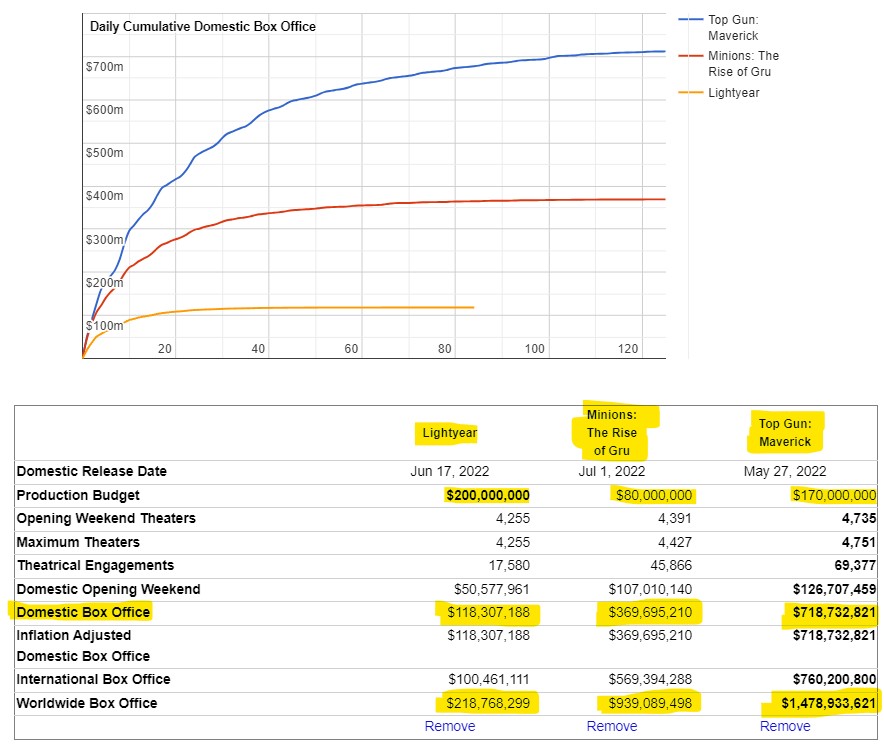Screen dimensions: 884x749
Task: Click the Domestic Release Date row label
Action: [91, 471]
